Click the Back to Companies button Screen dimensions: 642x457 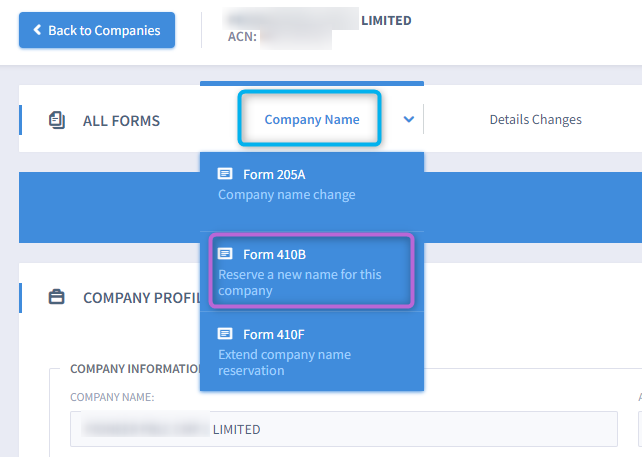click(x=97, y=30)
